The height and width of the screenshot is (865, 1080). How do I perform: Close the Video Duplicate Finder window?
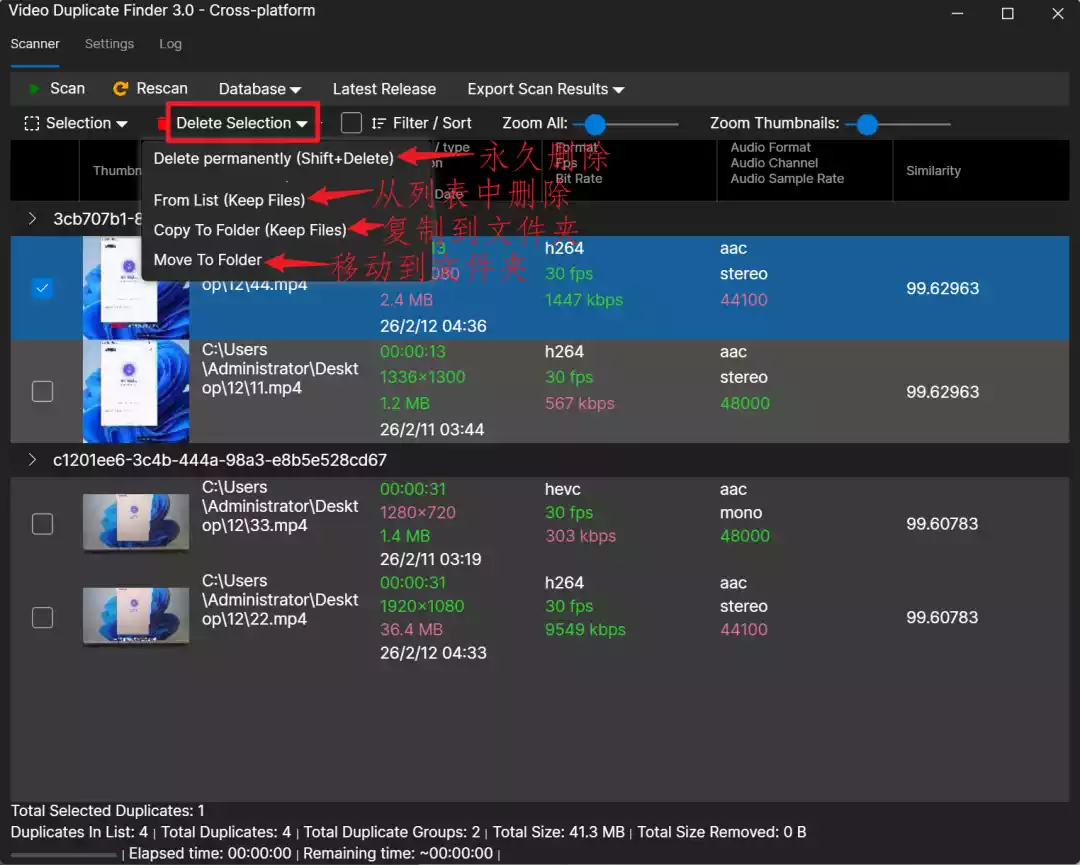[1058, 13]
